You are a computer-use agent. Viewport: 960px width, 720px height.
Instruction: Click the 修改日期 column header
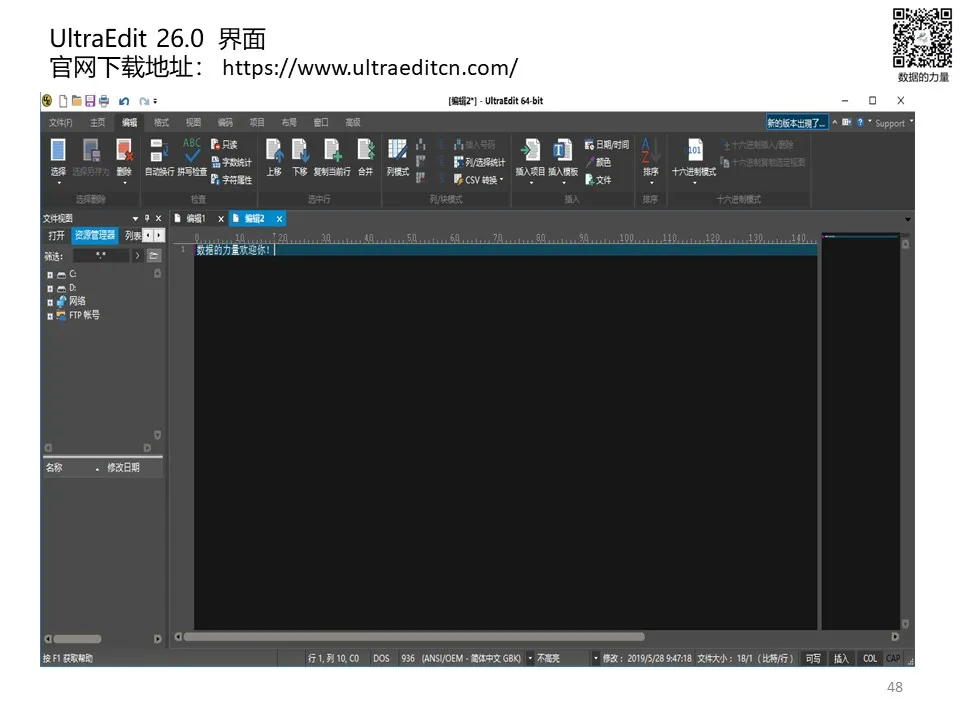pos(132,468)
